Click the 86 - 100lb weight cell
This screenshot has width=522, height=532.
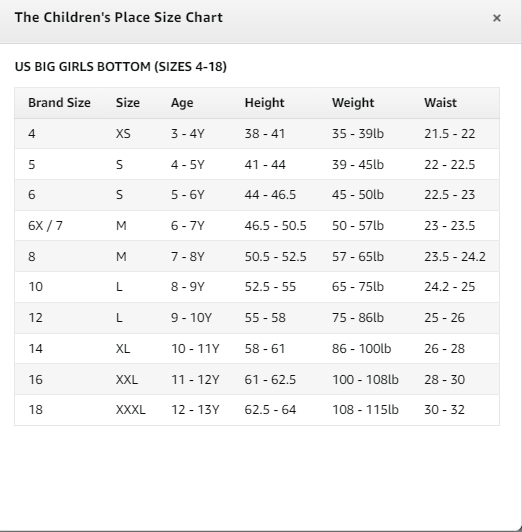pyautogui.click(x=362, y=349)
